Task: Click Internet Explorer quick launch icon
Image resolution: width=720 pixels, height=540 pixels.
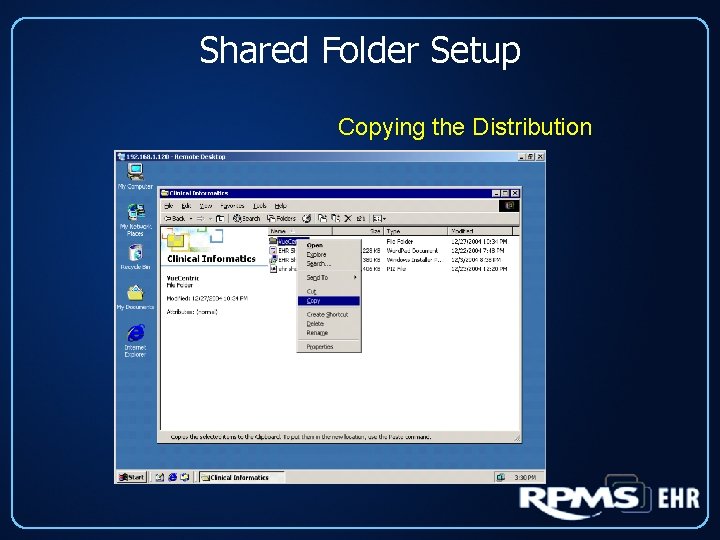Action: pyautogui.click(x=173, y=477)
